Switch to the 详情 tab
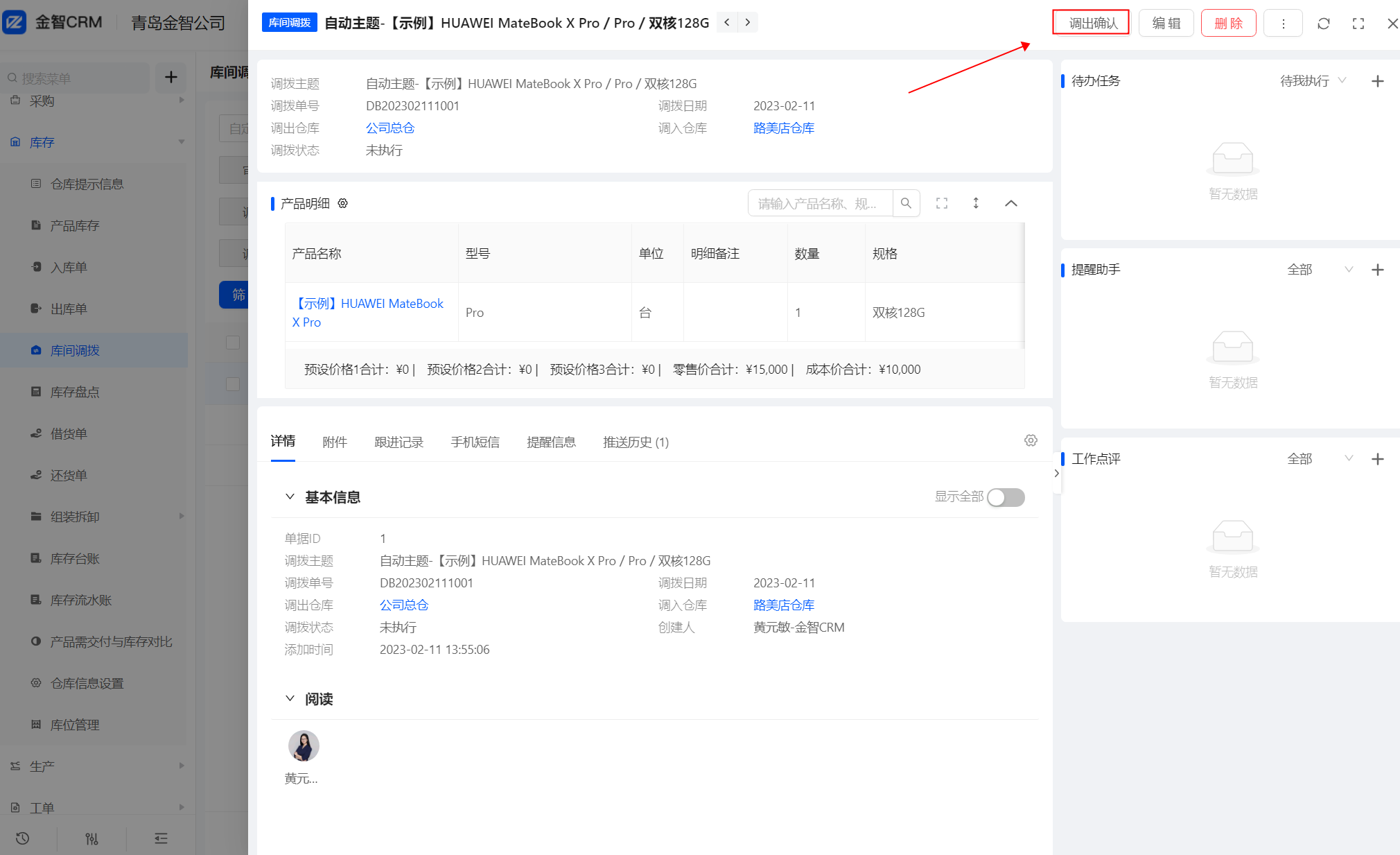This screenshot has width=1400, height=855. tap(283, 441)
